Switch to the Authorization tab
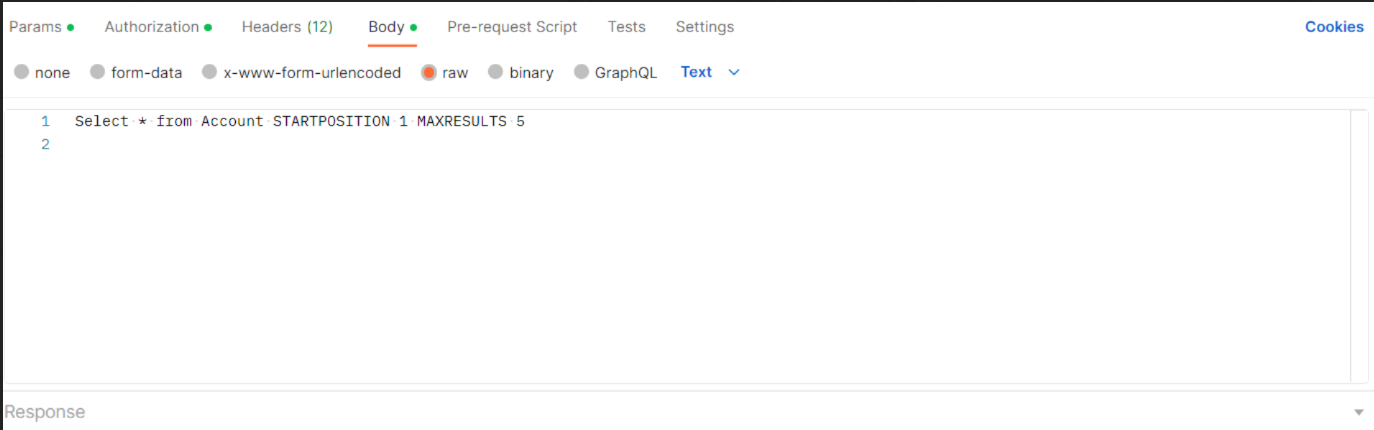The width and height of the screenshot is (1374, 430). coord(152,27)
